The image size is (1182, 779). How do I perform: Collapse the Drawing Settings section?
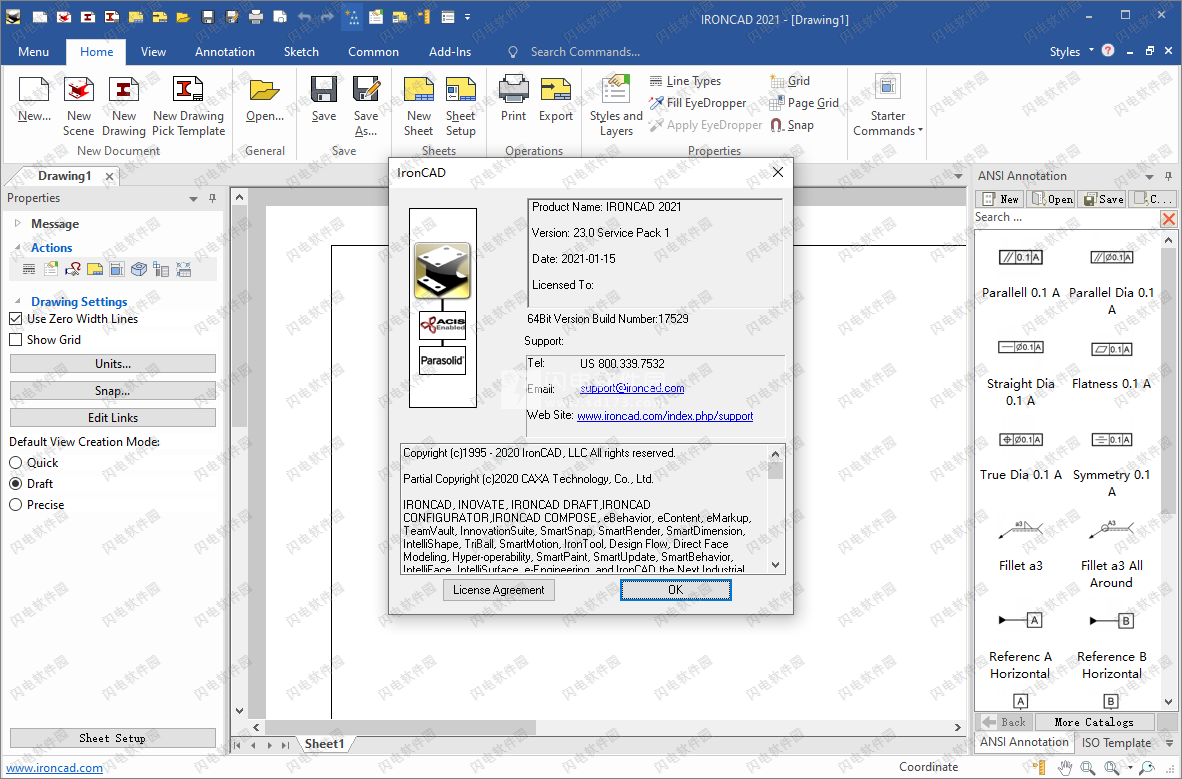(17, 301)
